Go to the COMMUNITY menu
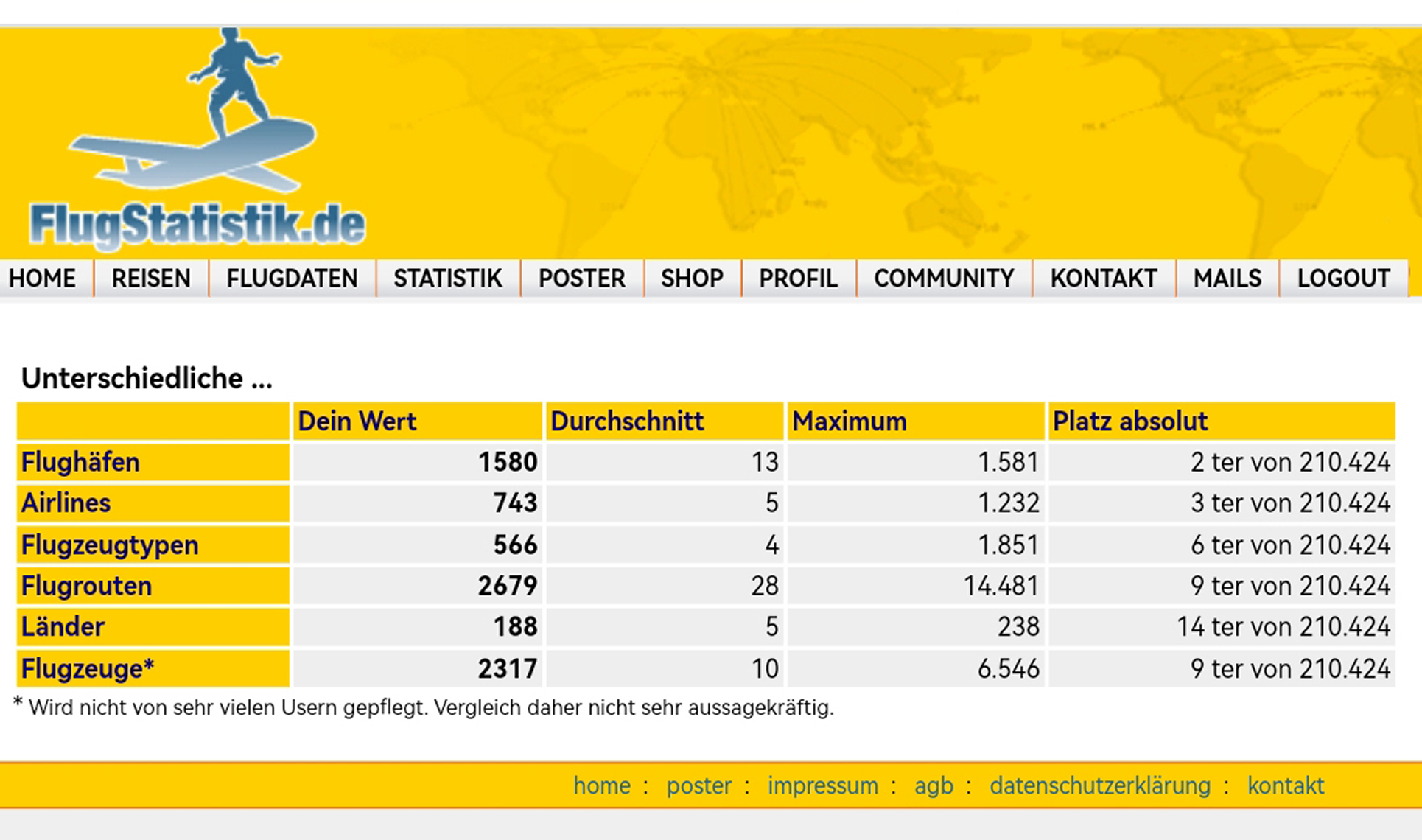The width and height of the screenshot is (1422, 840). point(944,279)
